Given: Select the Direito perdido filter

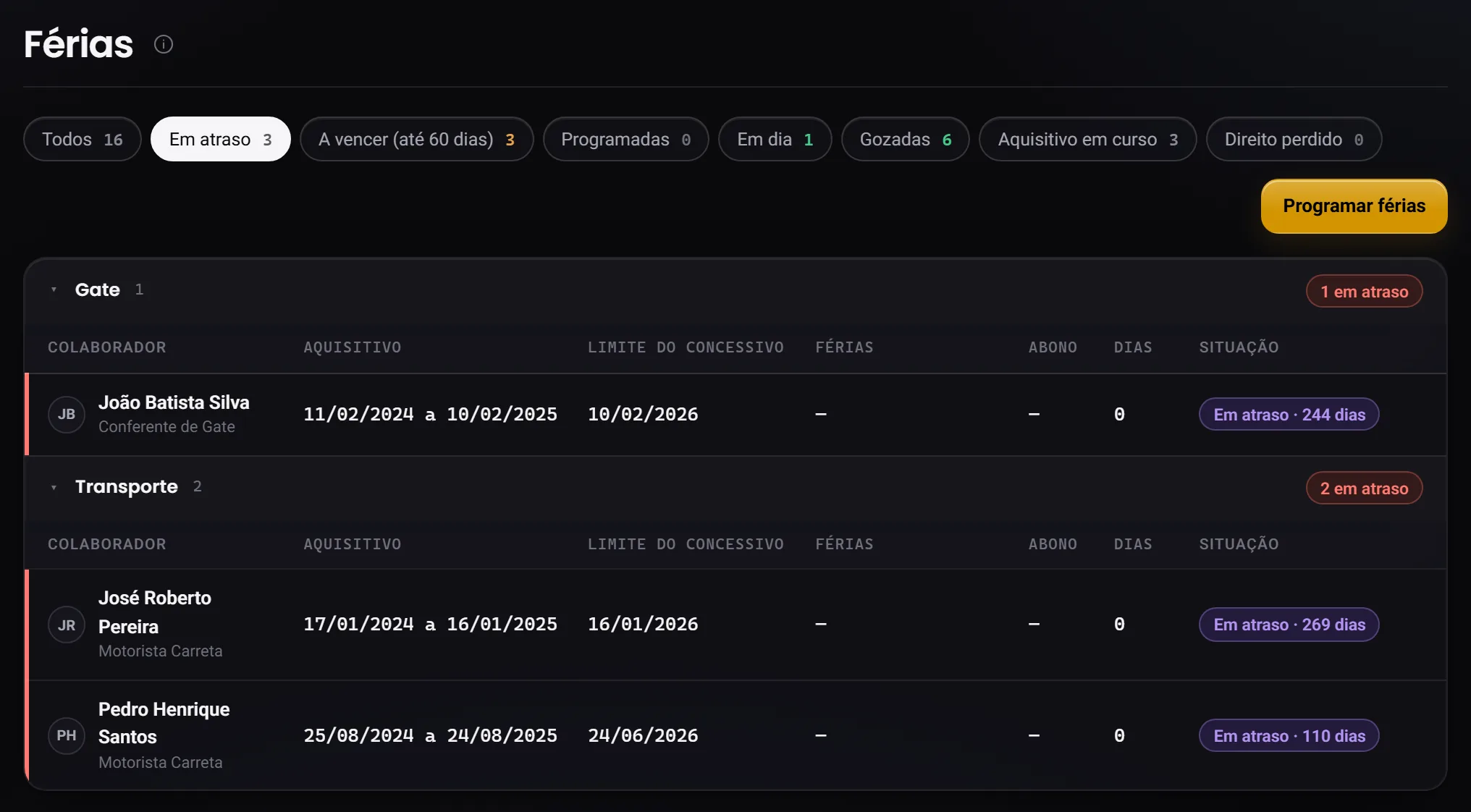Looking at the screenshot, I should click(x=1294, y=139).
